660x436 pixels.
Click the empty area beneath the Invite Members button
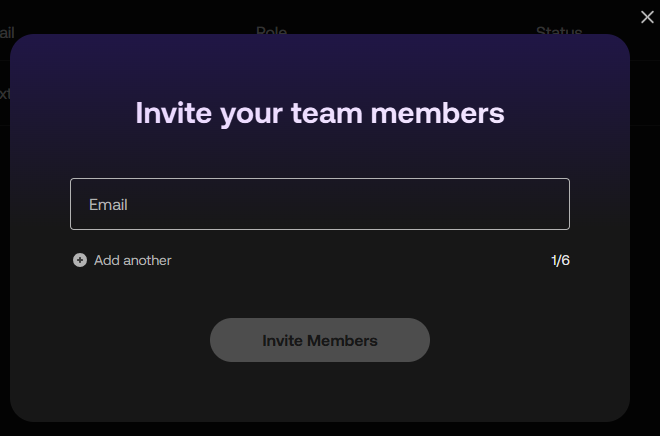click(320, 390)
